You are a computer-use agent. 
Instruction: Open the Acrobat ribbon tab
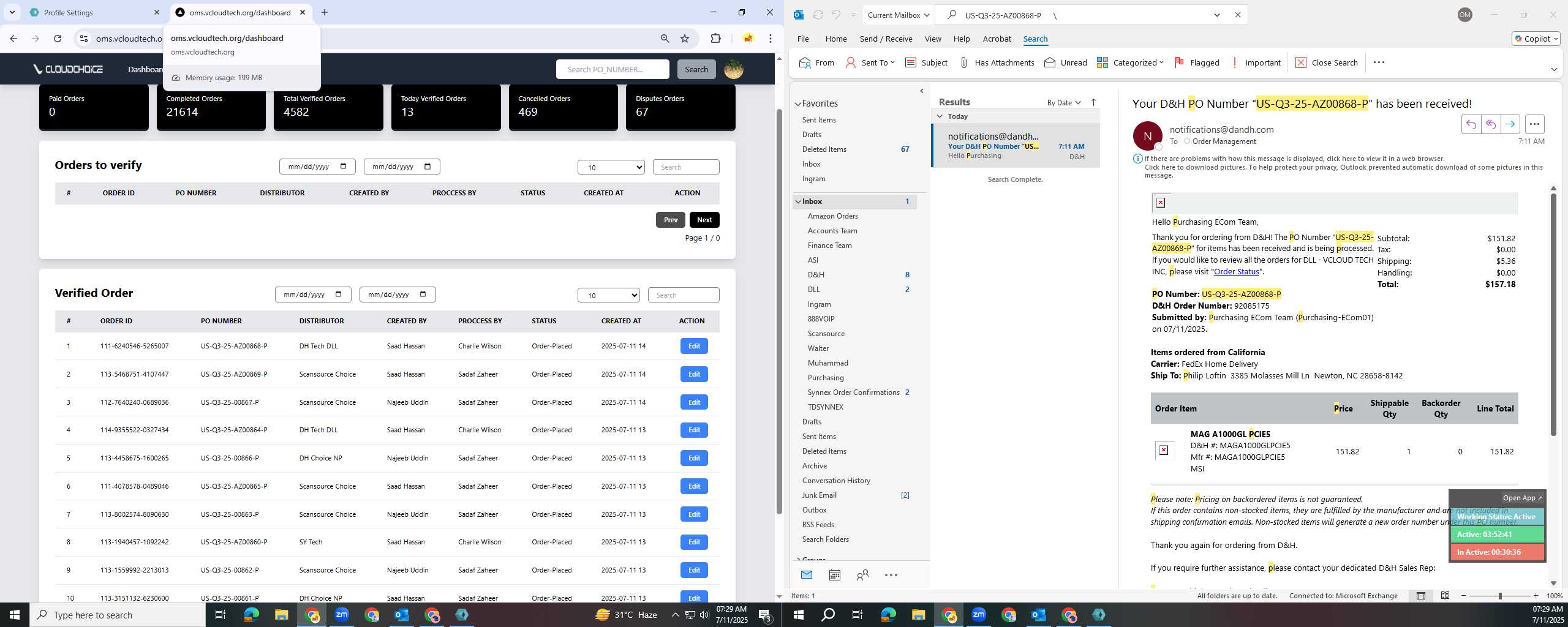(x=997, y=39)
